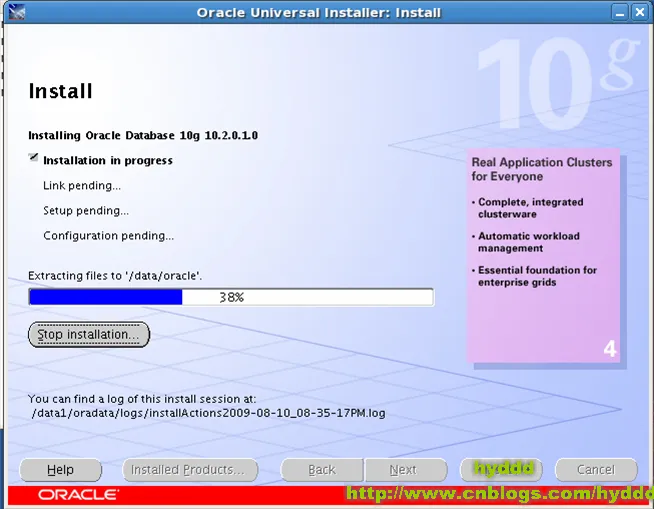Click the Real Application Clusters info panel
Viewport: 654px width, 509px height.
pos(543,255)
